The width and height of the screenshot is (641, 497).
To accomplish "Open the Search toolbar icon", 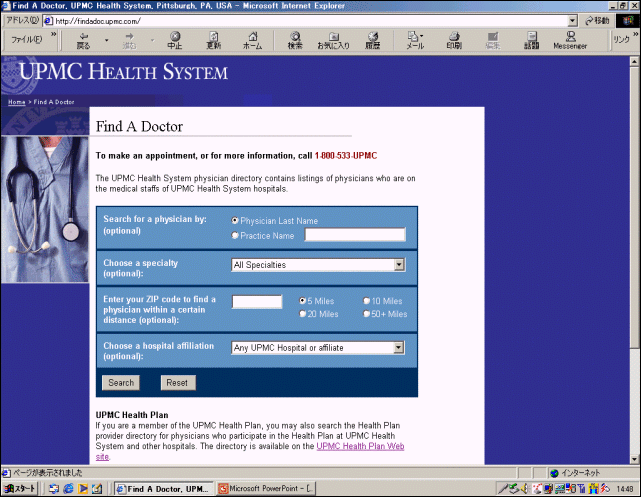I will tap(295, 40).
